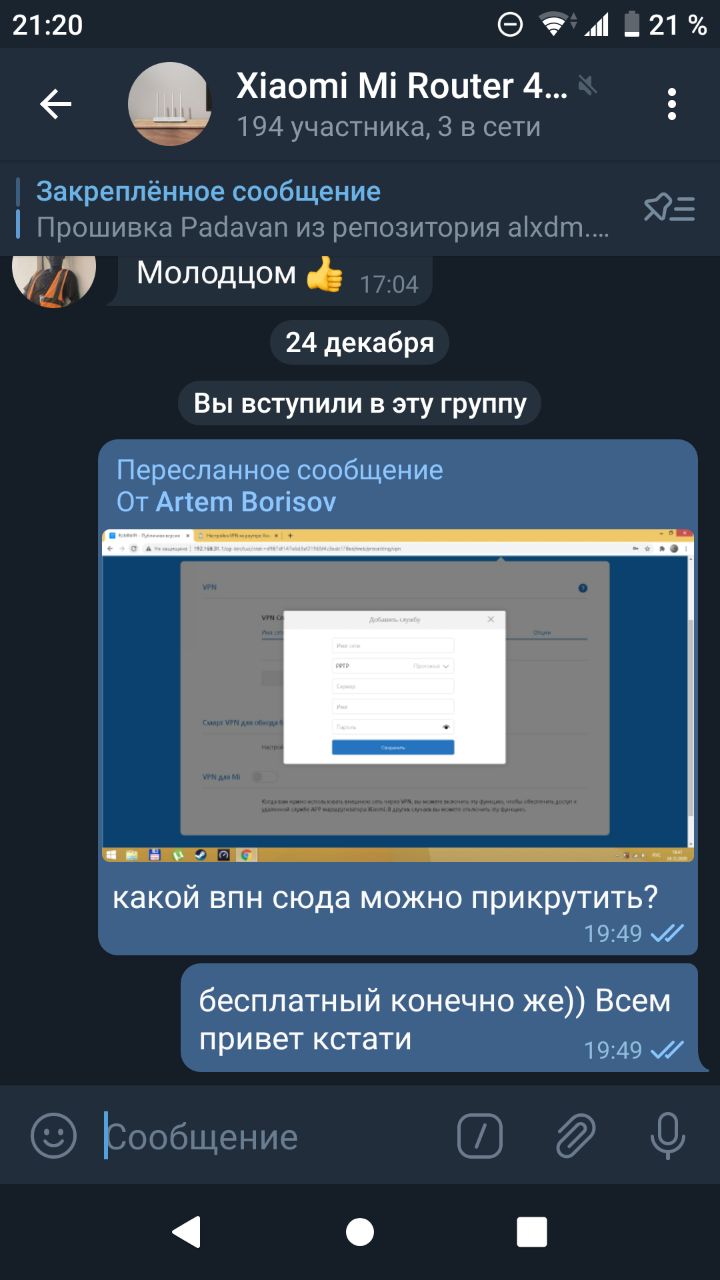Tap the Android recent apps square
720x1280 pixels.
point(532,1232)
